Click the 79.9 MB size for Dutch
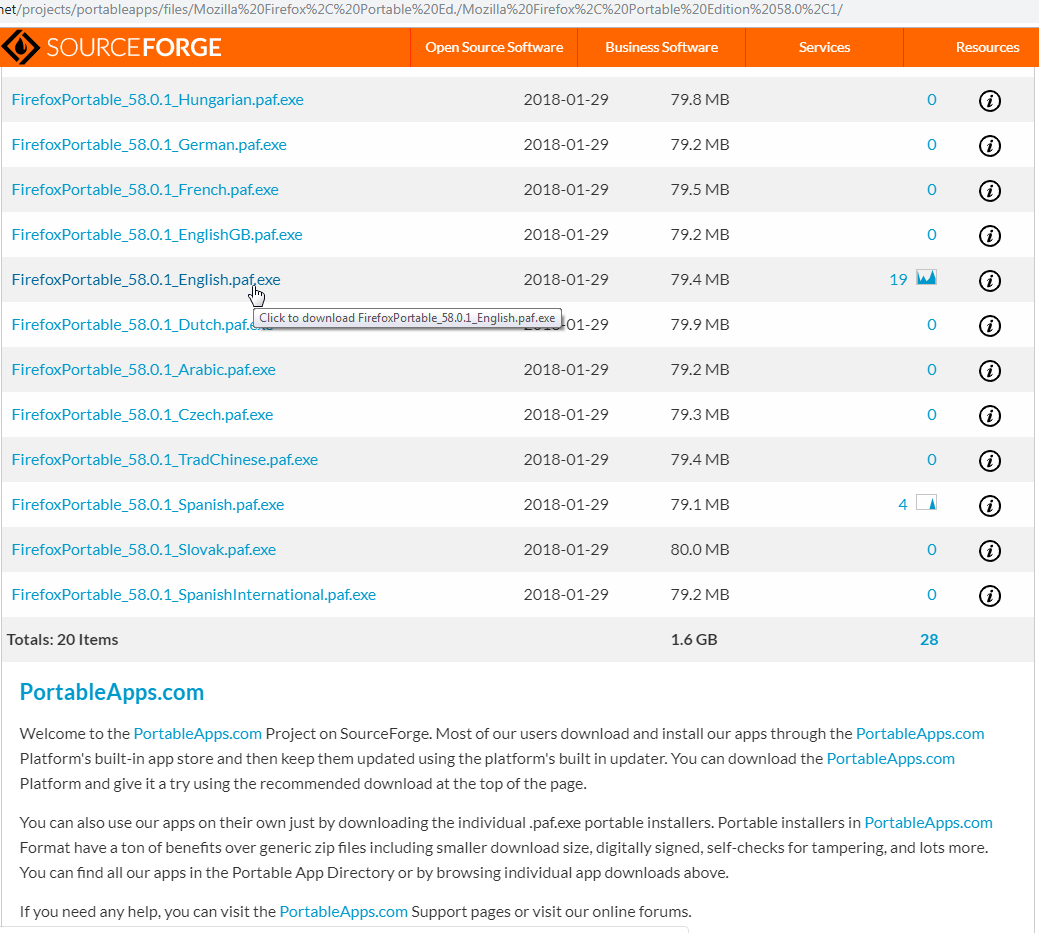This screenshot has height=933, width=1039. tap(700, 325)
